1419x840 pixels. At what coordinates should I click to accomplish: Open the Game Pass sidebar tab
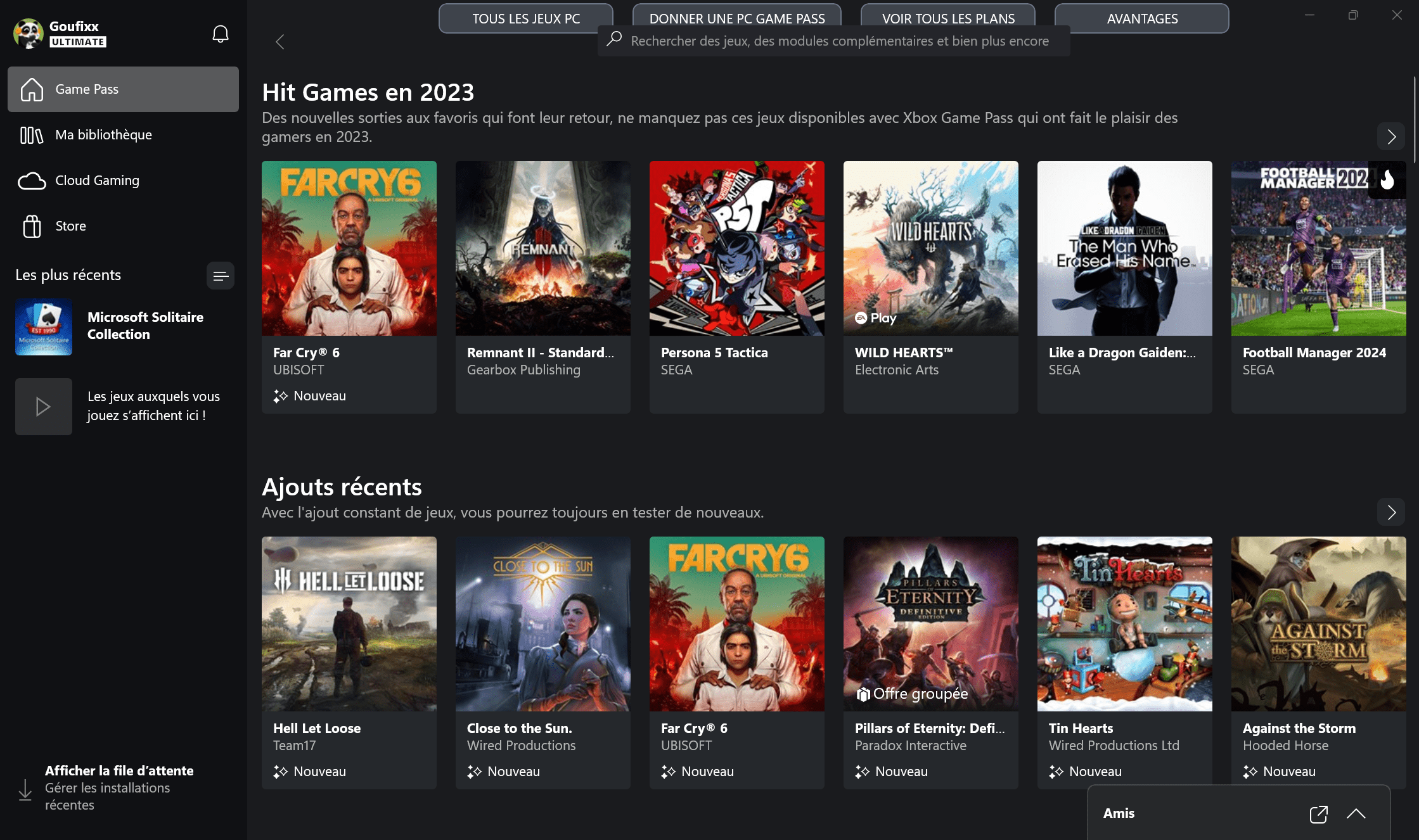[123, 89]
